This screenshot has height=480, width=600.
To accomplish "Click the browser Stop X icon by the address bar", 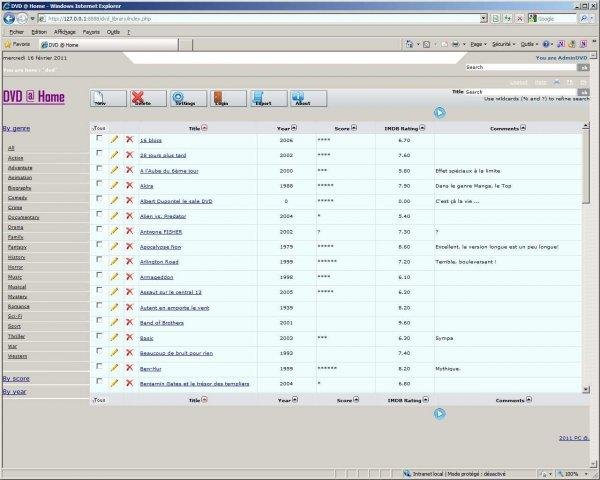I will pyautogui.click(x=520, y=18).
